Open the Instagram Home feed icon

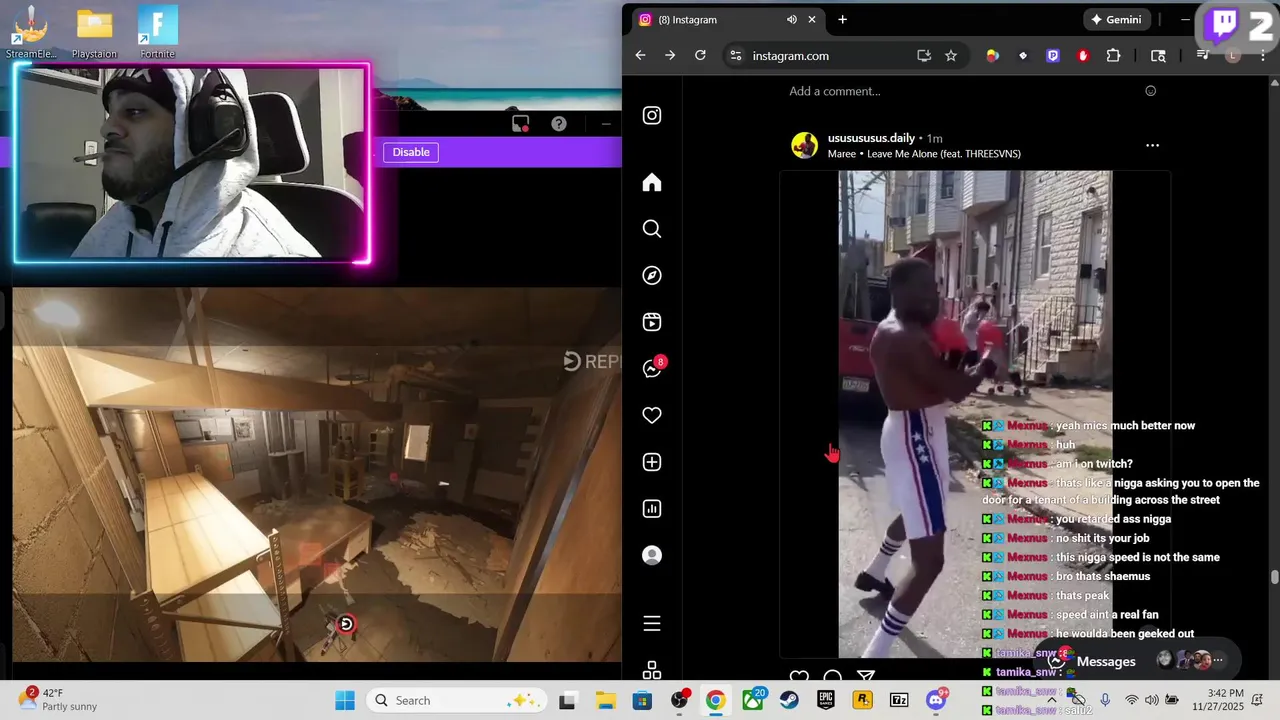coord(652,182)
